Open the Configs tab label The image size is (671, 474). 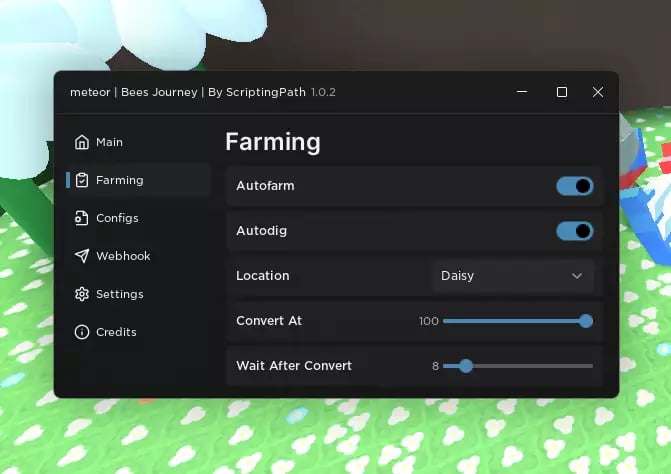(x=117, y=218)
